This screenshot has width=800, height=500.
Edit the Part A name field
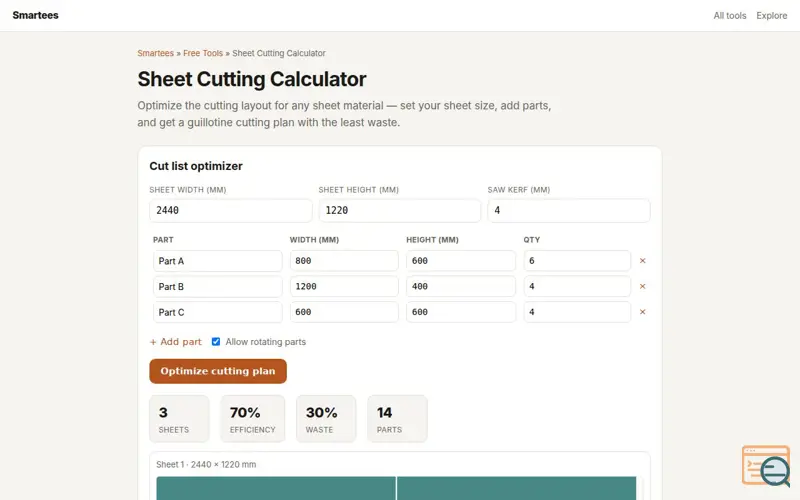[x=218, y=261]
